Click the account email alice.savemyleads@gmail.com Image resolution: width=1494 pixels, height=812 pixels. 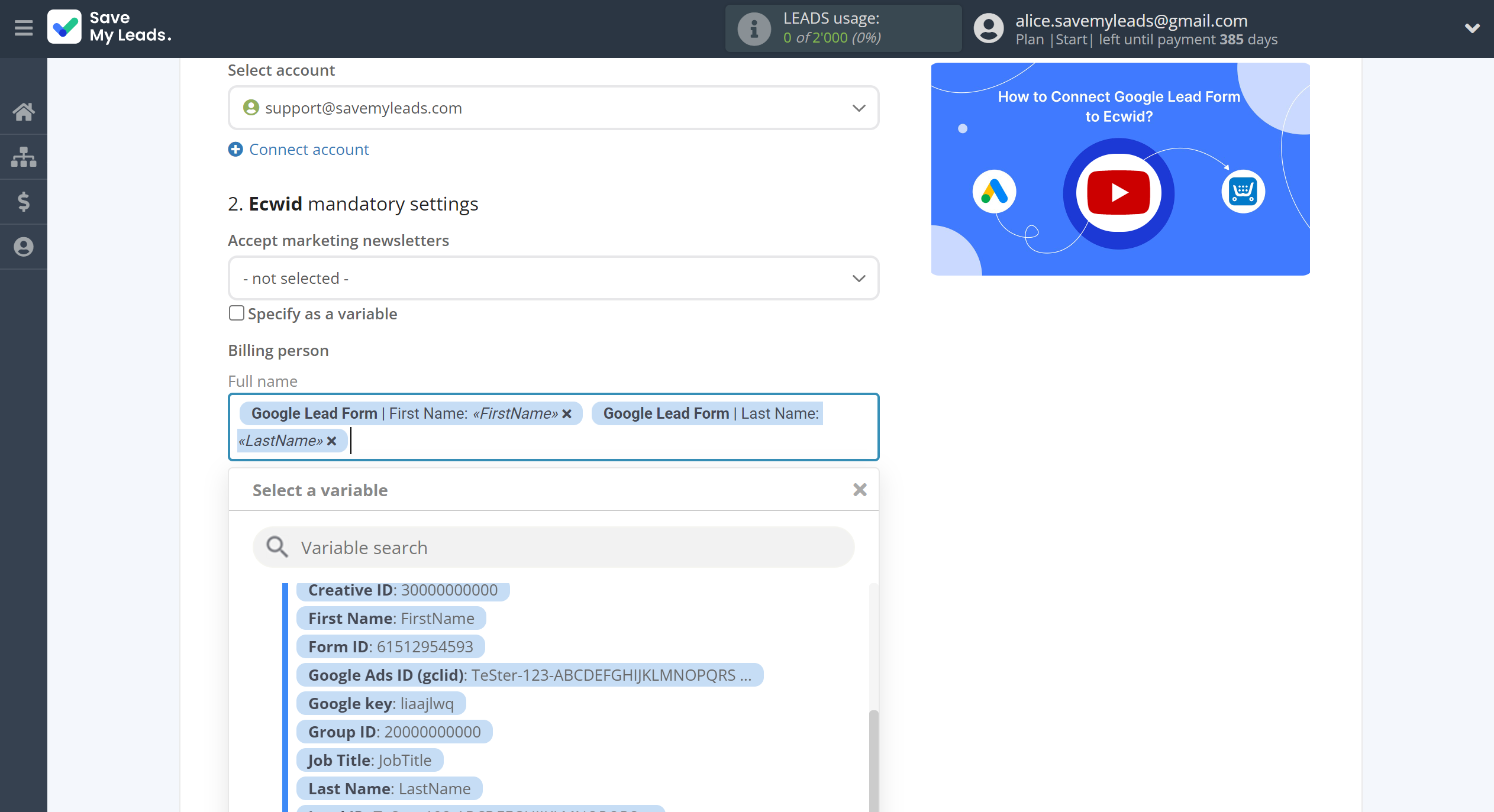(x=1131, y=20)
